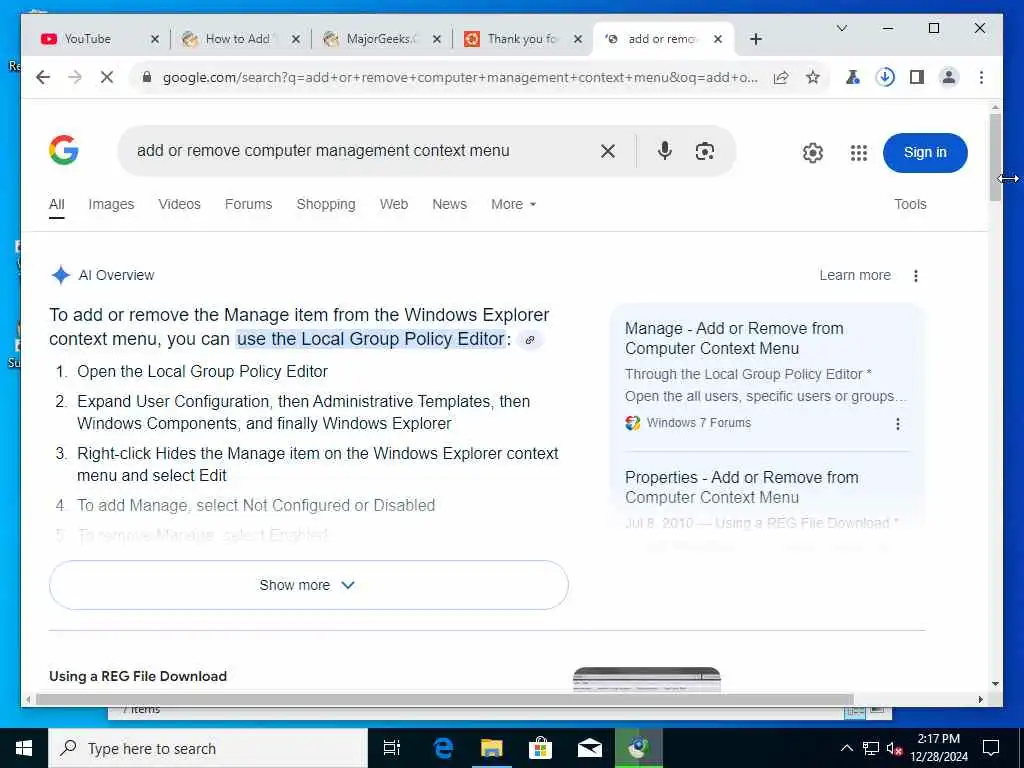
Task: Open the REG file result thumbnail
Action: (647, 679)
